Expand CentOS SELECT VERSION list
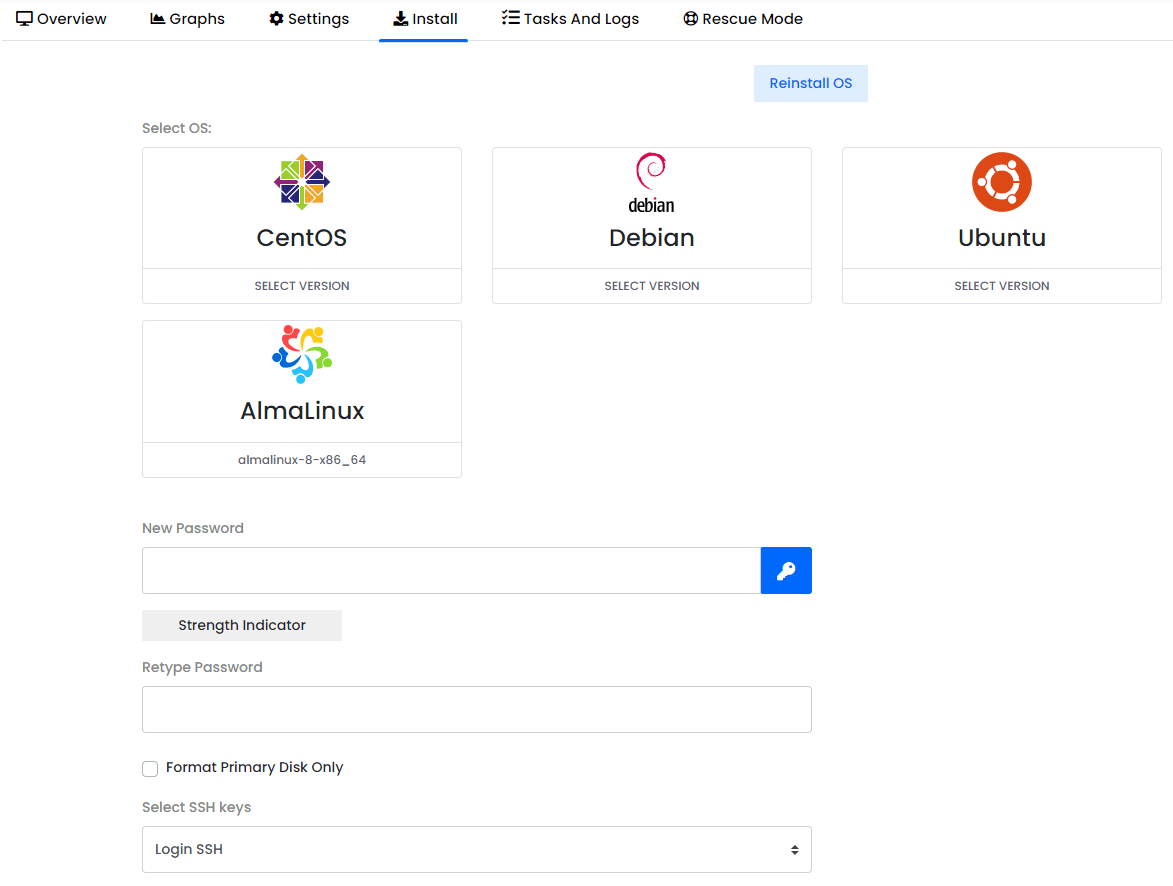The width and height of the screenshot is (1173, 886). [x=301, y=286]
